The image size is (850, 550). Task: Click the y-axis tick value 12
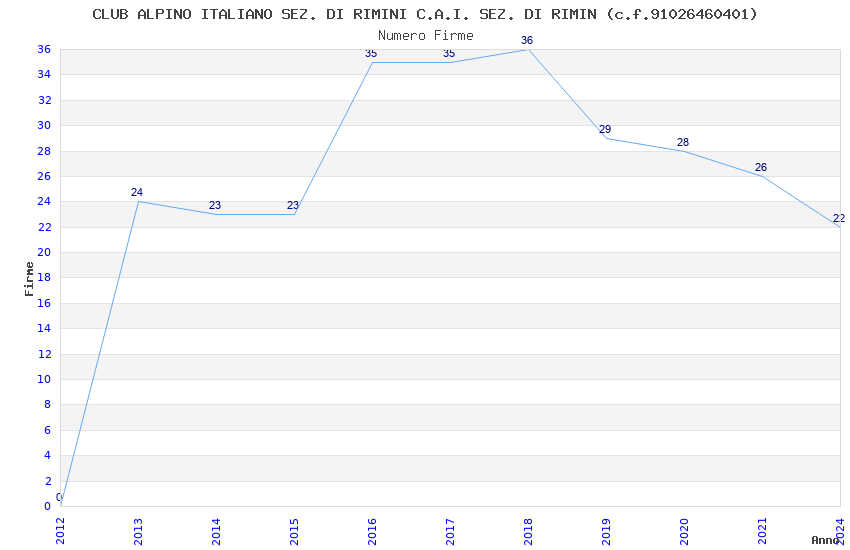[44, 354]
